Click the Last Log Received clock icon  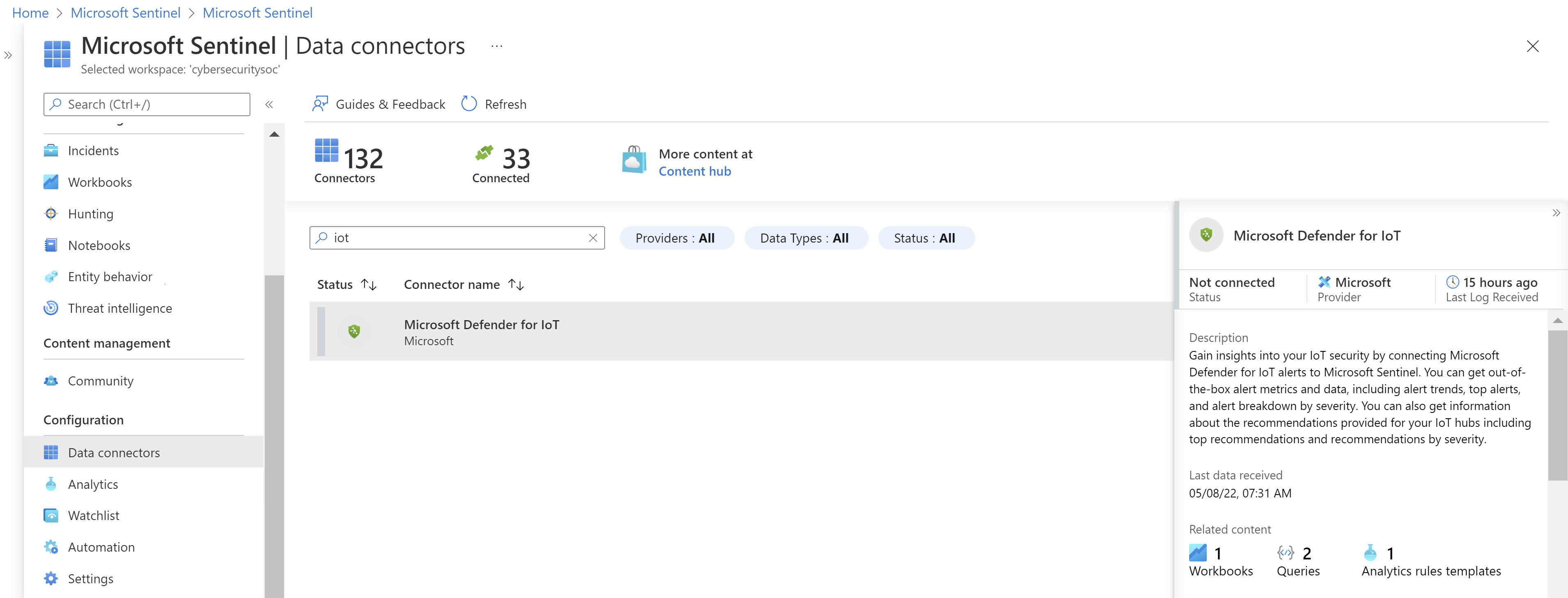pos(1452,282)
